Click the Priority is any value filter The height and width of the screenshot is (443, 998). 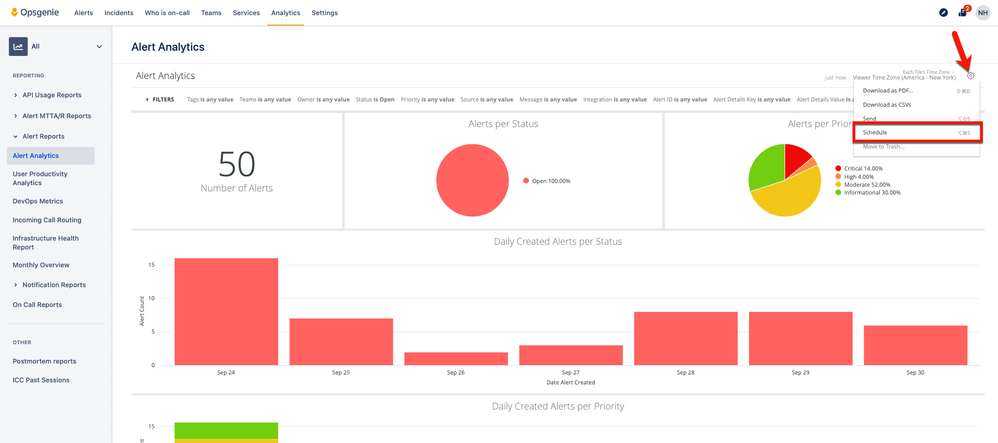428,100
